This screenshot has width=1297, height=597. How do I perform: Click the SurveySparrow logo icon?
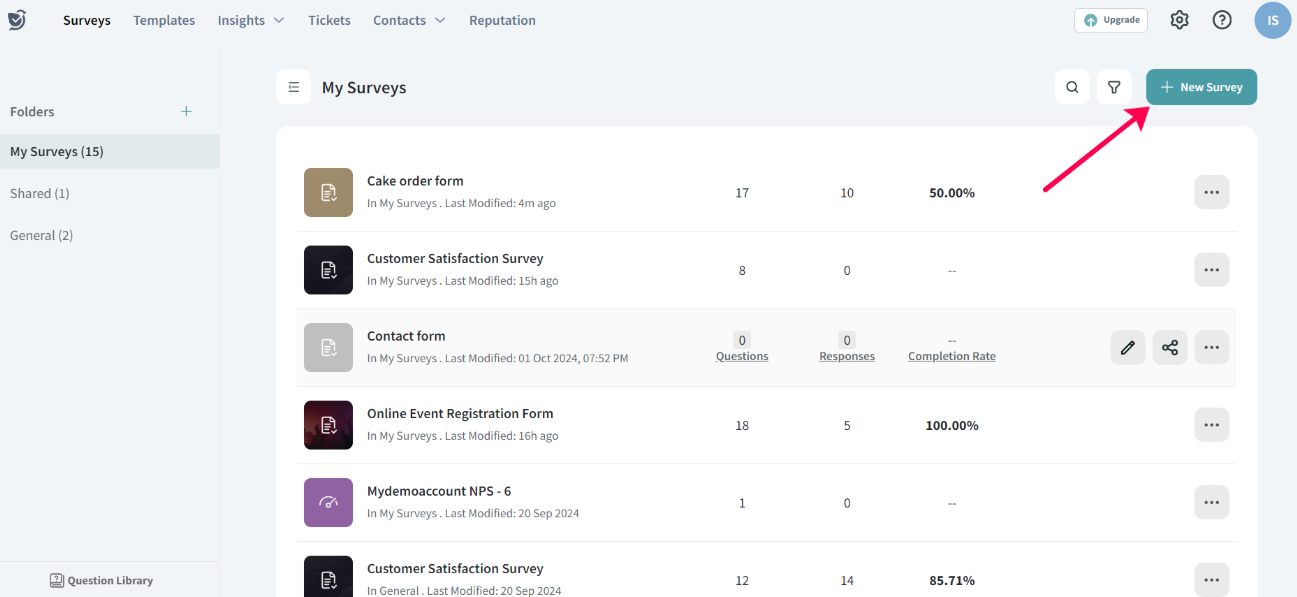click(x=17, y=20)
